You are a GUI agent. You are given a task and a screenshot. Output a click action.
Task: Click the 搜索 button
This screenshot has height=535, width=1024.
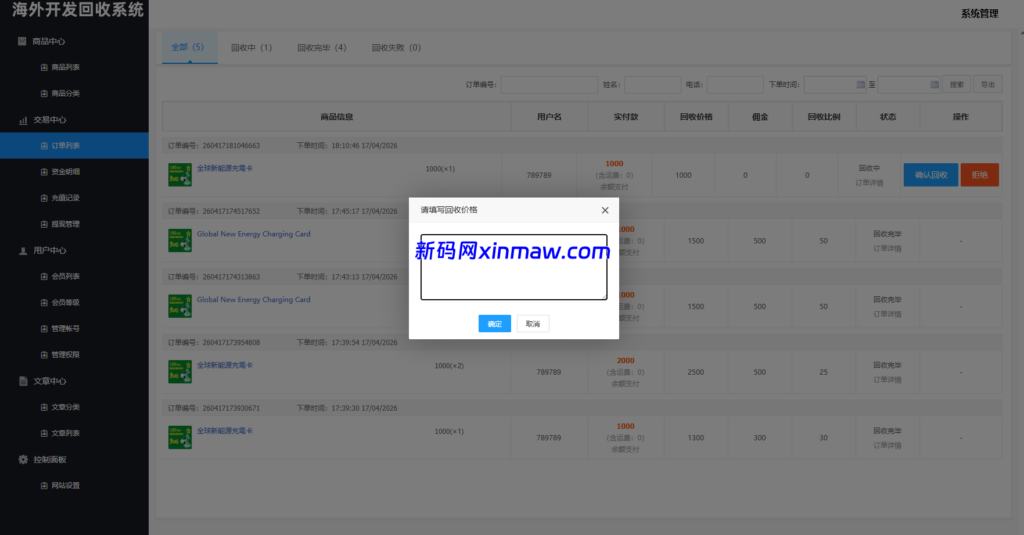coord(956,85)
